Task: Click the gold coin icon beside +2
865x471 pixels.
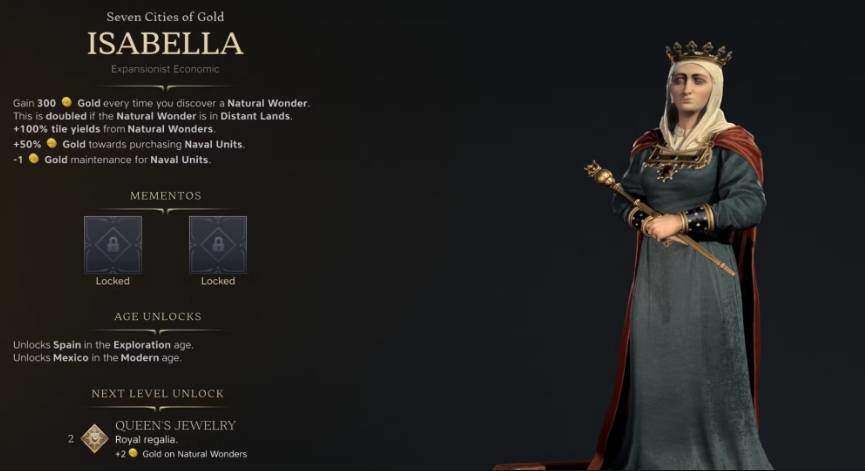Action: click(x=133, y=453)
